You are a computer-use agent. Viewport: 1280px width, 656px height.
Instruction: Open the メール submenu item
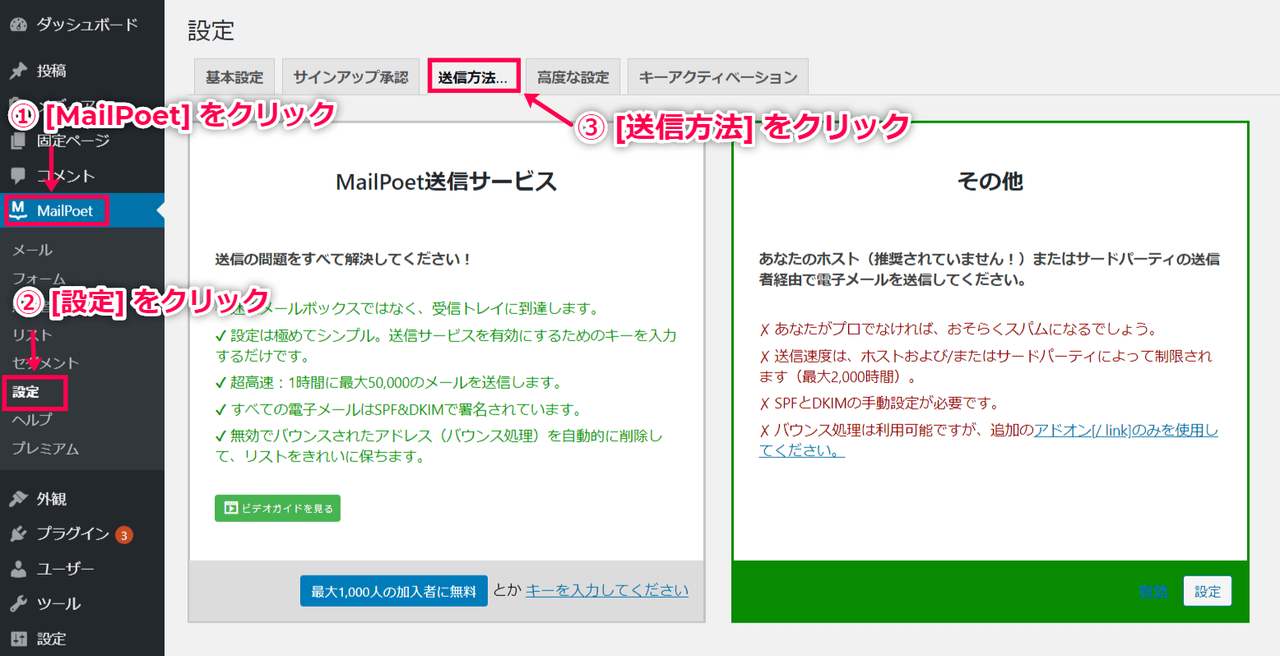tap(32, 250)
